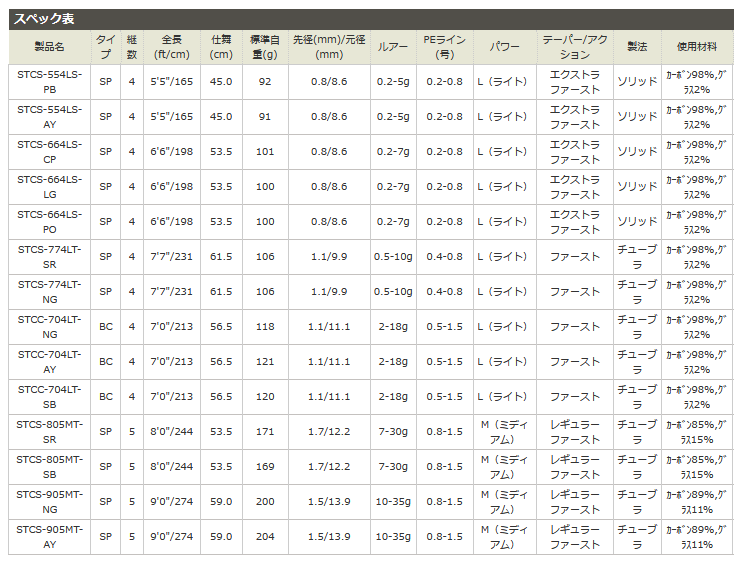
Task: Click weight 169 in STCS-805MT-SB row
Action: point(265,467)
